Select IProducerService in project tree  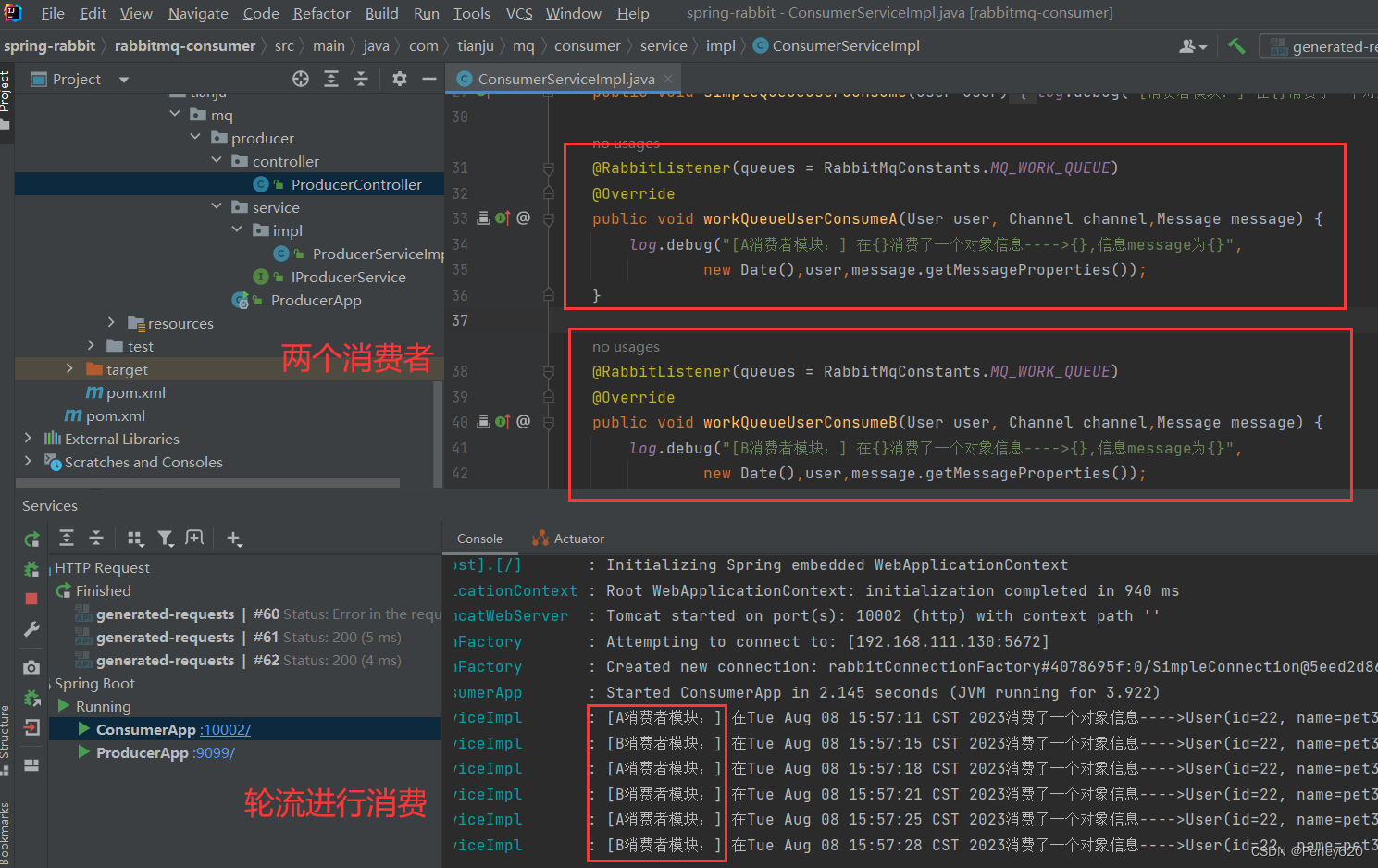(x=348, y=277)
